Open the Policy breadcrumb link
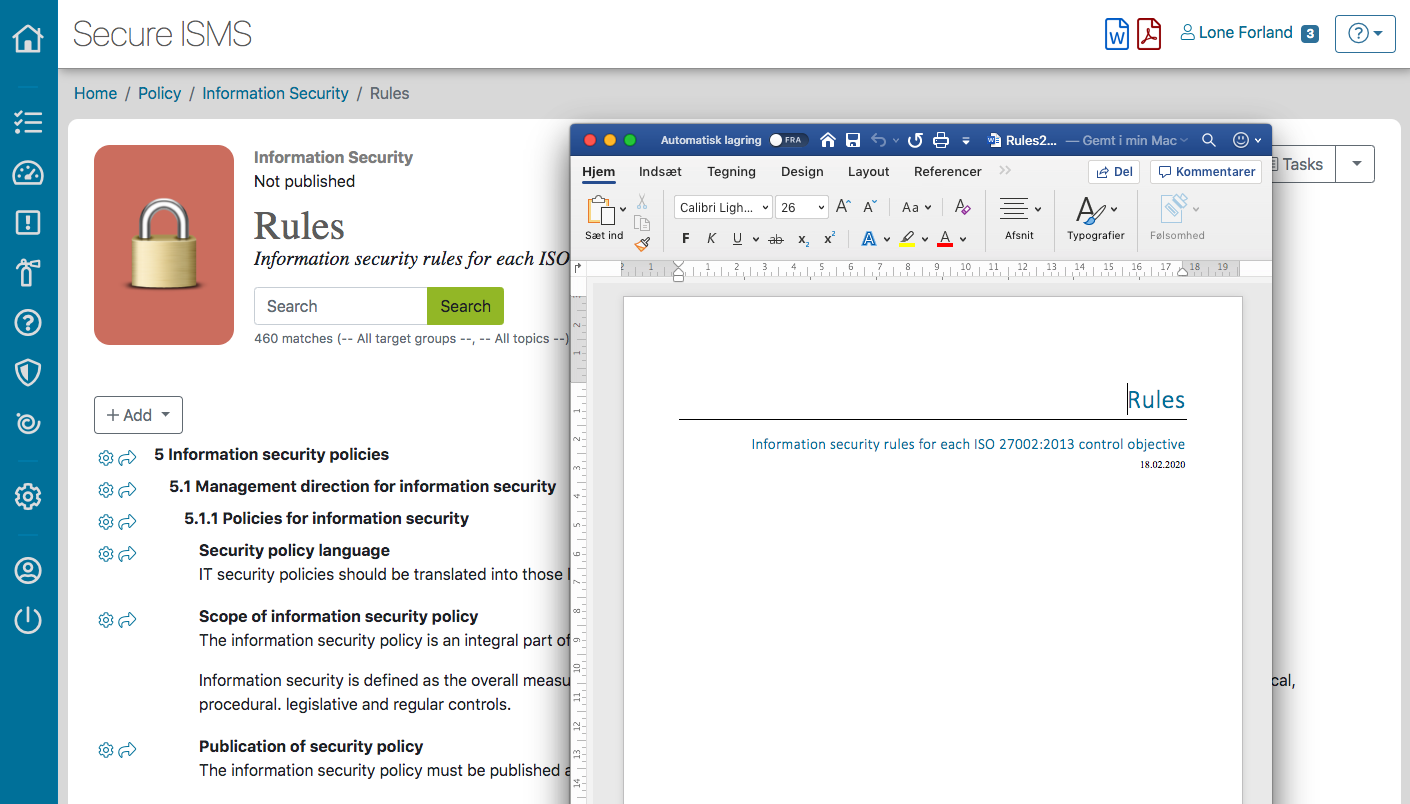The width and height of the screenshot is (1410, 804). (159, 93)
